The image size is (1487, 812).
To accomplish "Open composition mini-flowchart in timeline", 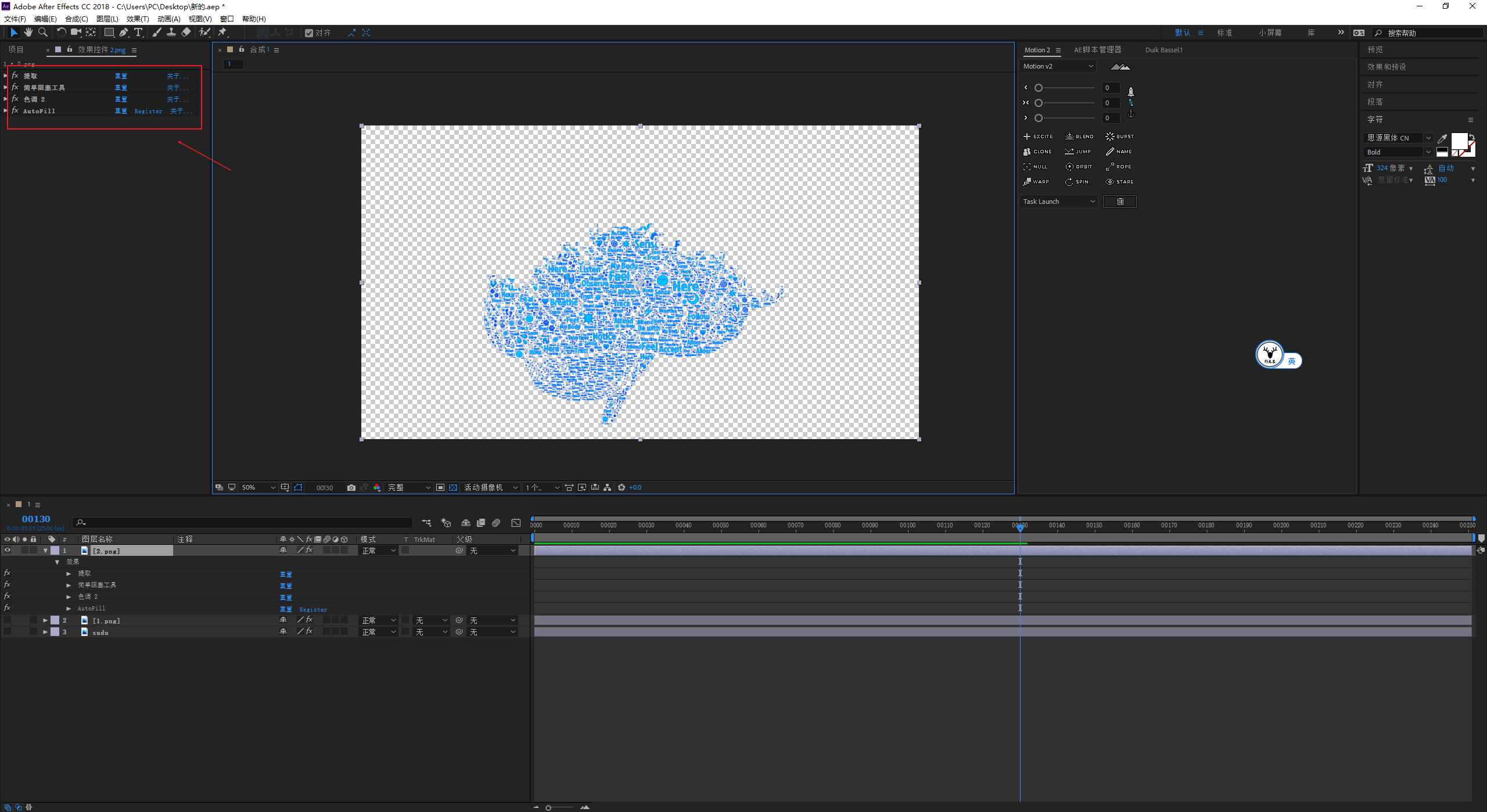I will (x=427, y=523).
